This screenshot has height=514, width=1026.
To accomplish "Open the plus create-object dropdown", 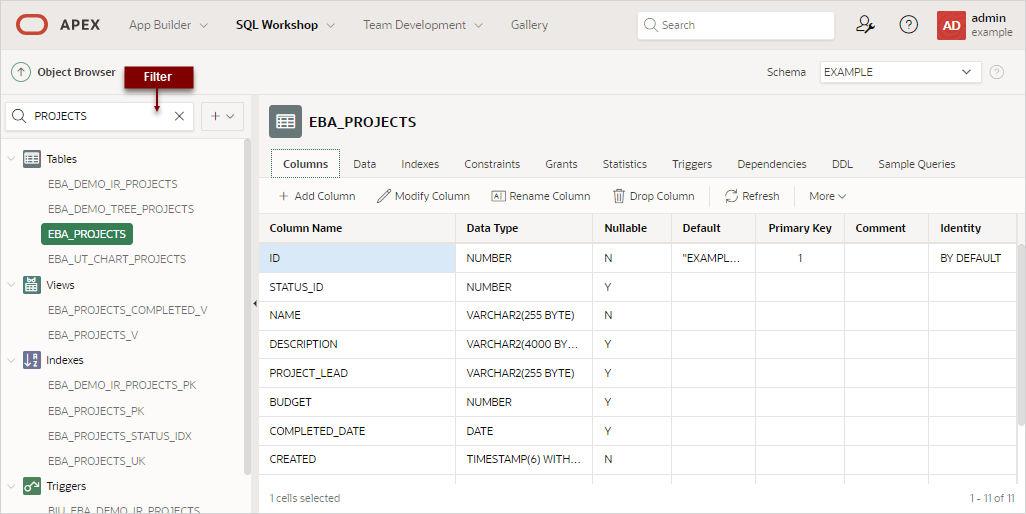I will tap(222, 116).
